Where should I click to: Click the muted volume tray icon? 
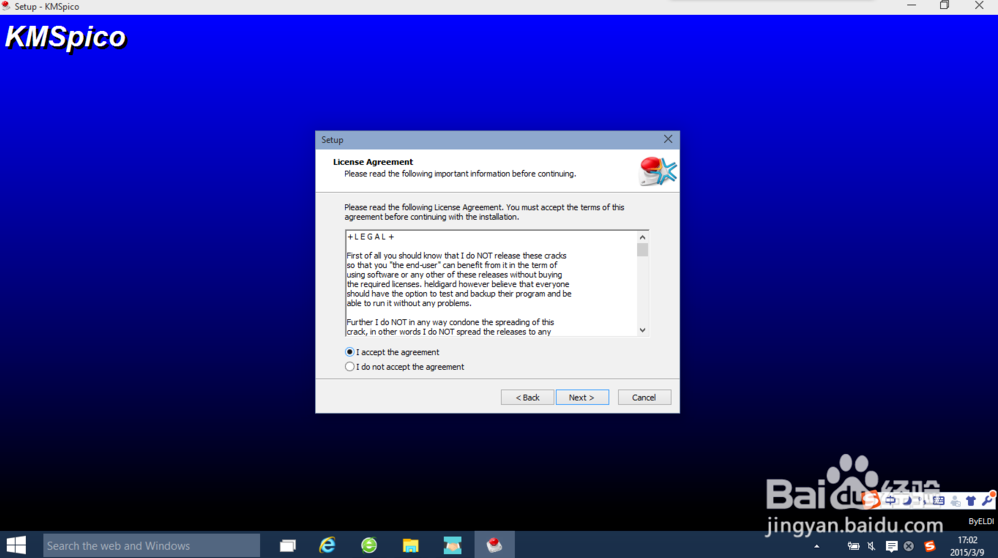(871, 546)
